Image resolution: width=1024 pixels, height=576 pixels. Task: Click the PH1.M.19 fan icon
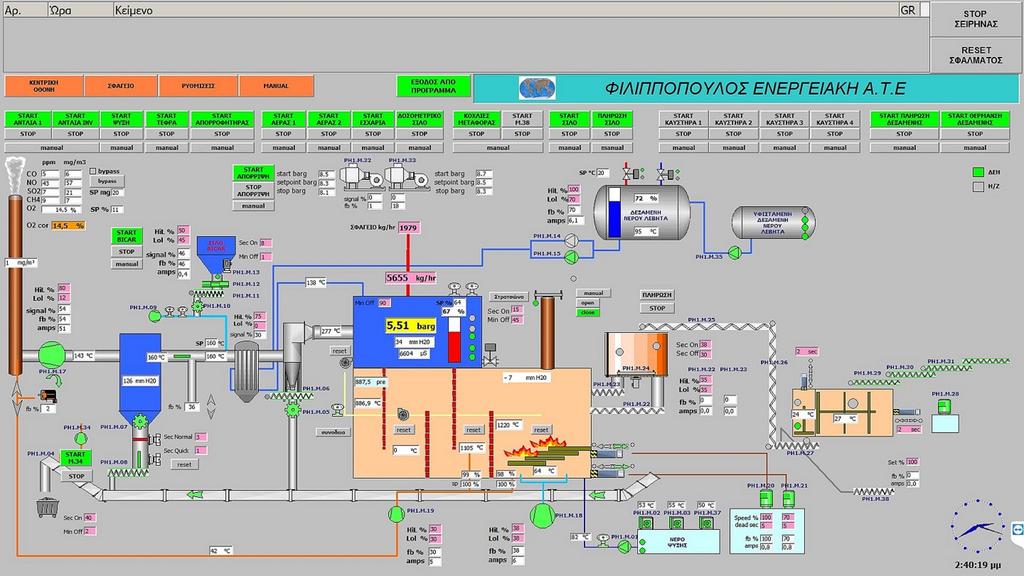(x=396, y=515)
